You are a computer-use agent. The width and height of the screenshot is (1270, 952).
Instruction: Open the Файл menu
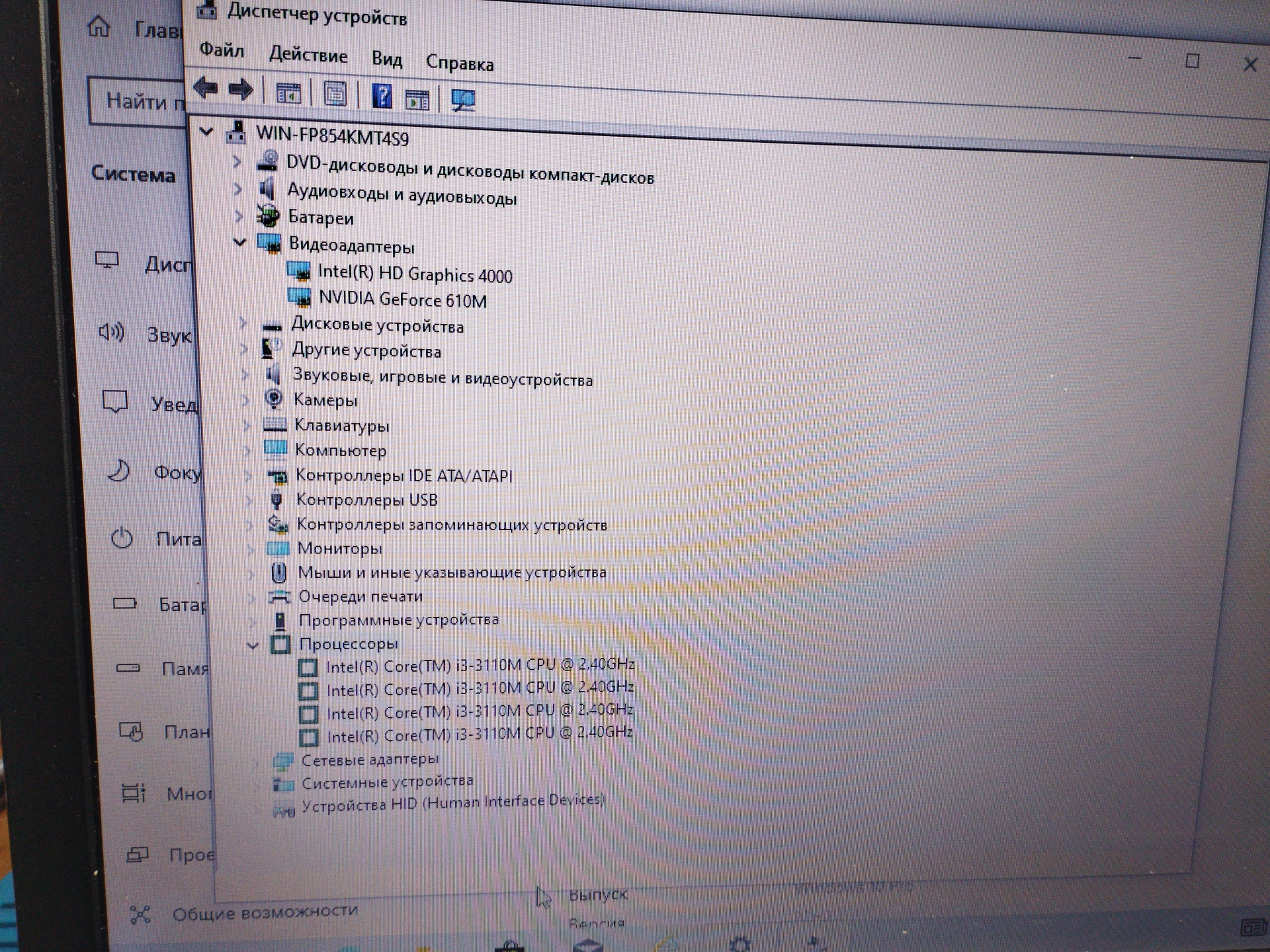pos(222,50)
